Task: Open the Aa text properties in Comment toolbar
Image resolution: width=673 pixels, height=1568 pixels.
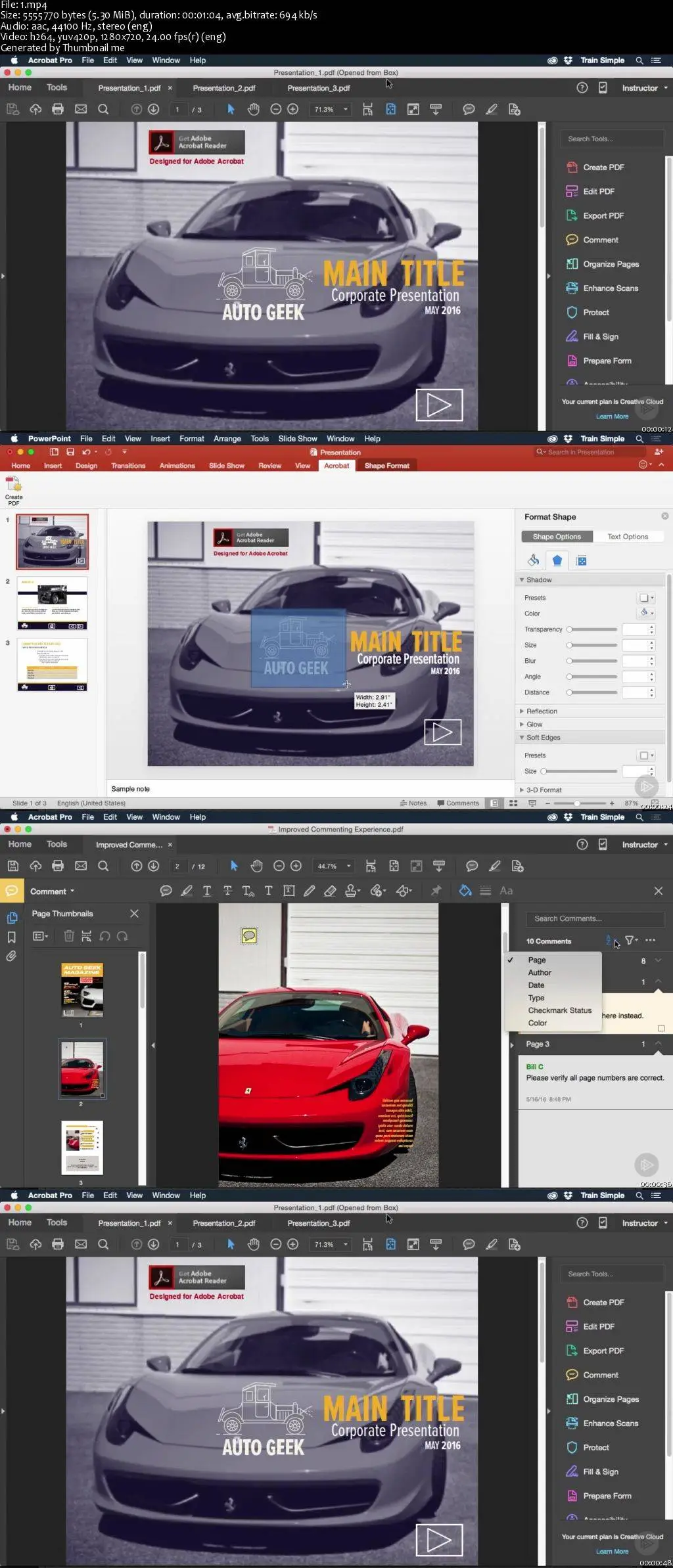Action: (x=506, y=891)
